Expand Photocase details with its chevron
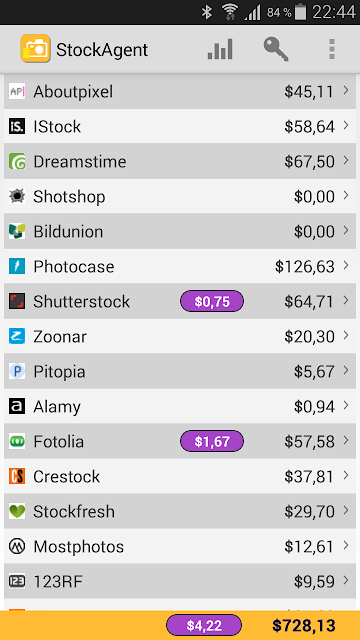360x640 pixels. (346, 266)
